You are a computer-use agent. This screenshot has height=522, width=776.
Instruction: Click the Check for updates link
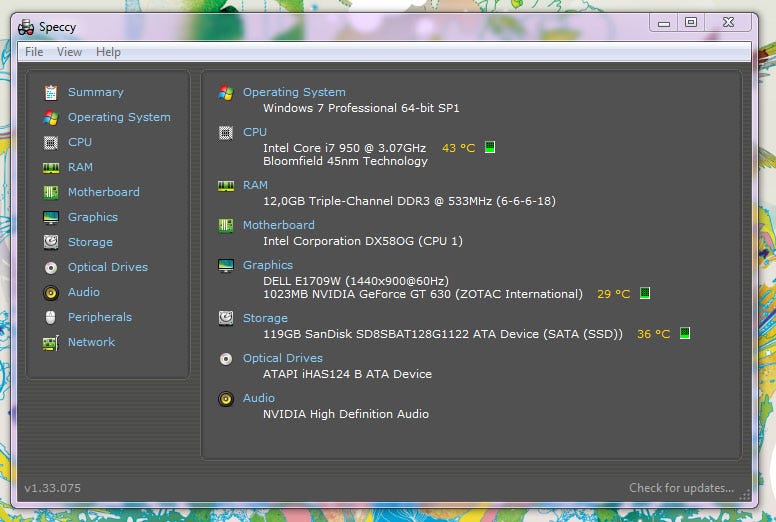(x=681, y=488)
